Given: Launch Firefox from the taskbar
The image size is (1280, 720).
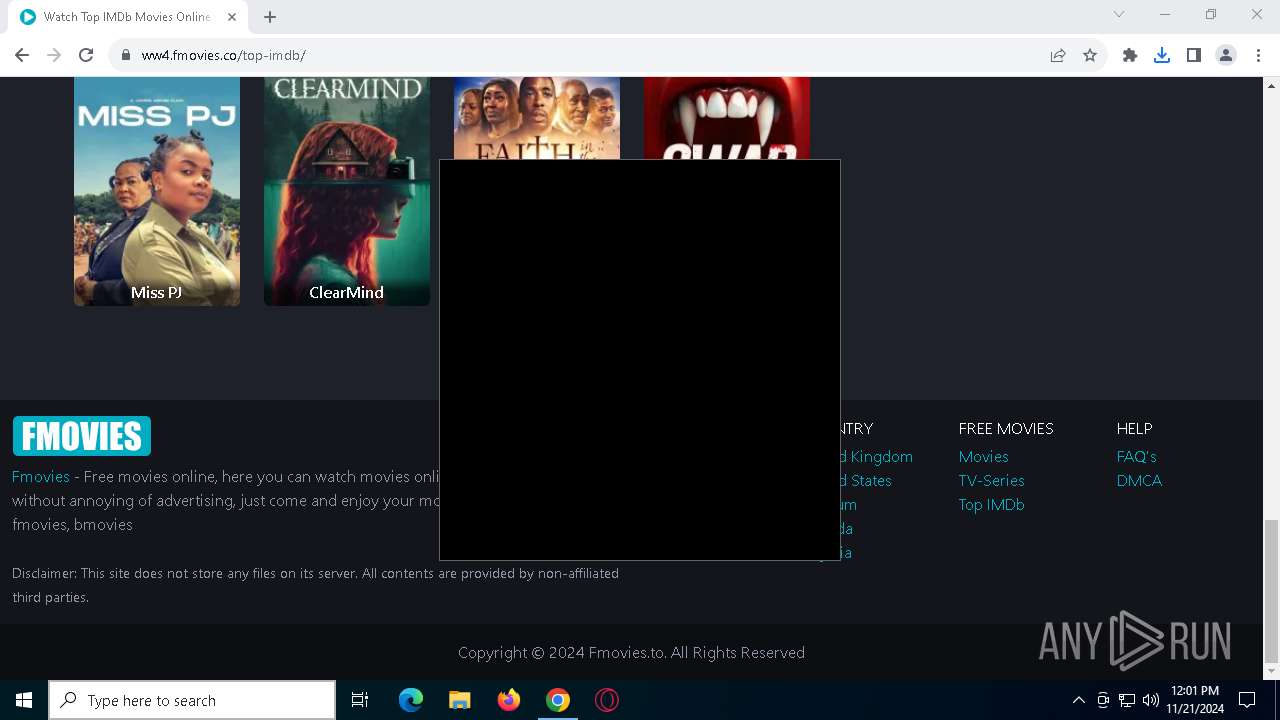Looking at the screenshot, I should click(509, 700).
